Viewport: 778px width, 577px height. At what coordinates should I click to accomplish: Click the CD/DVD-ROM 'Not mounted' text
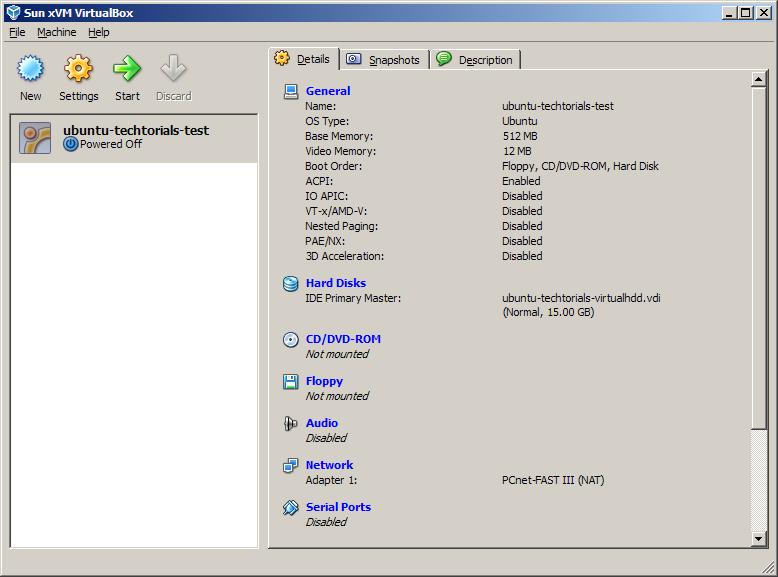(337, 354)
